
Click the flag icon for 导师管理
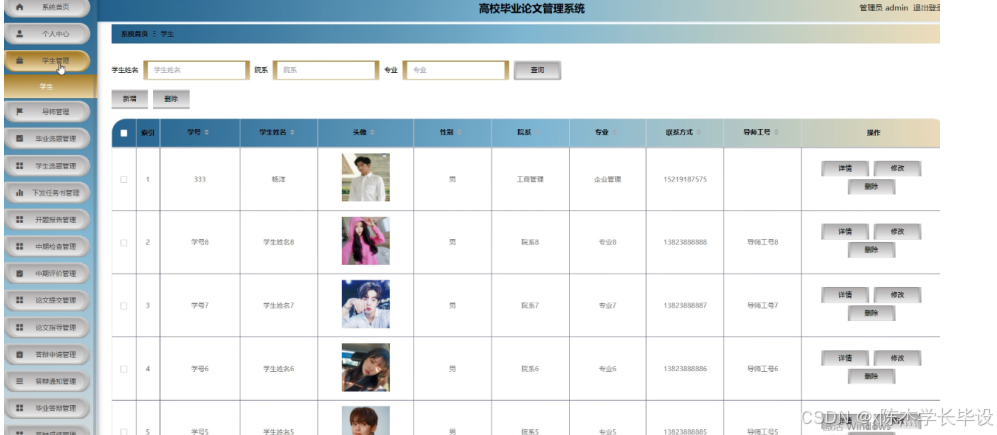pos(20,112)
